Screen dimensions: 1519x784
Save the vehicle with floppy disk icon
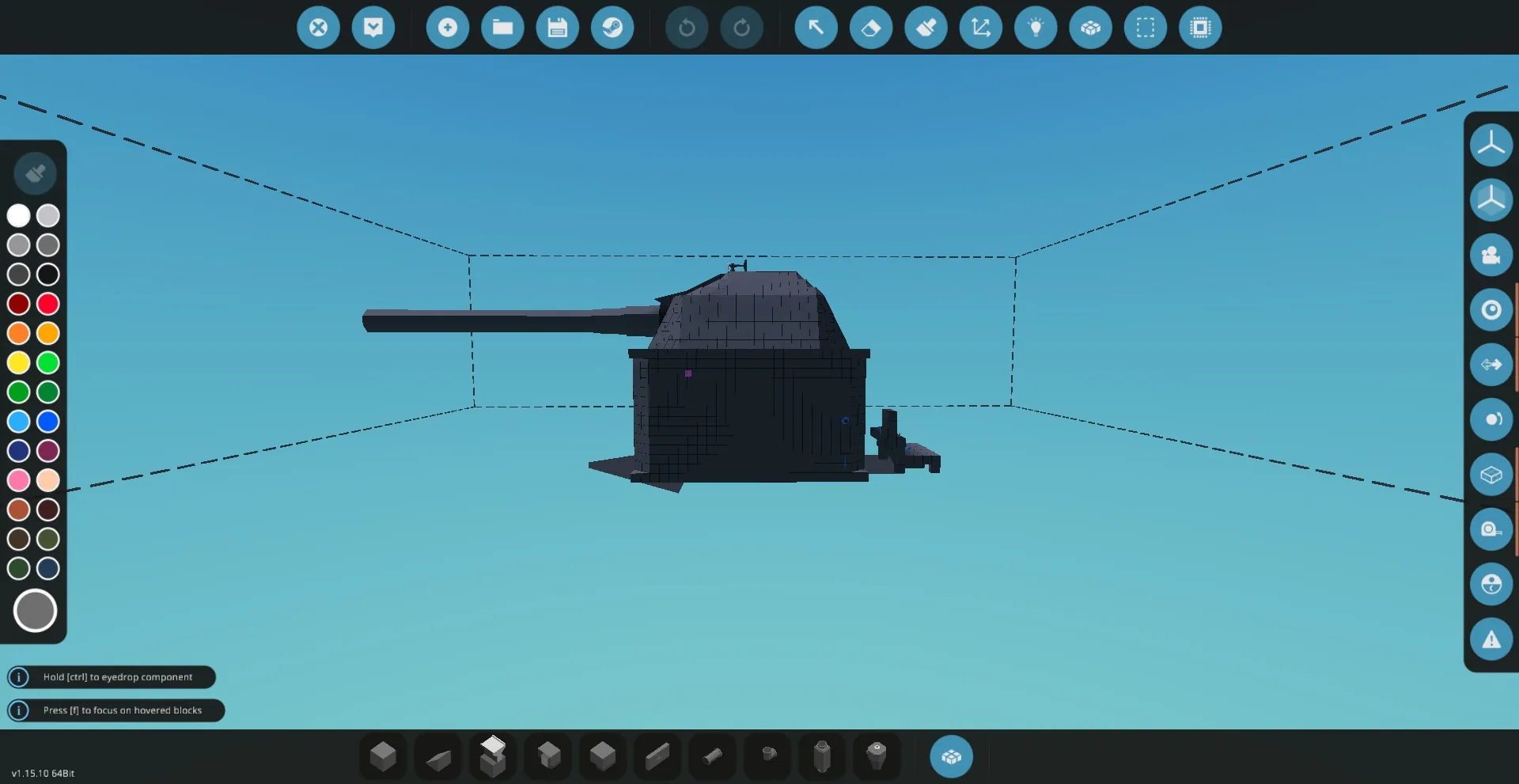click(x=558, y=28)
